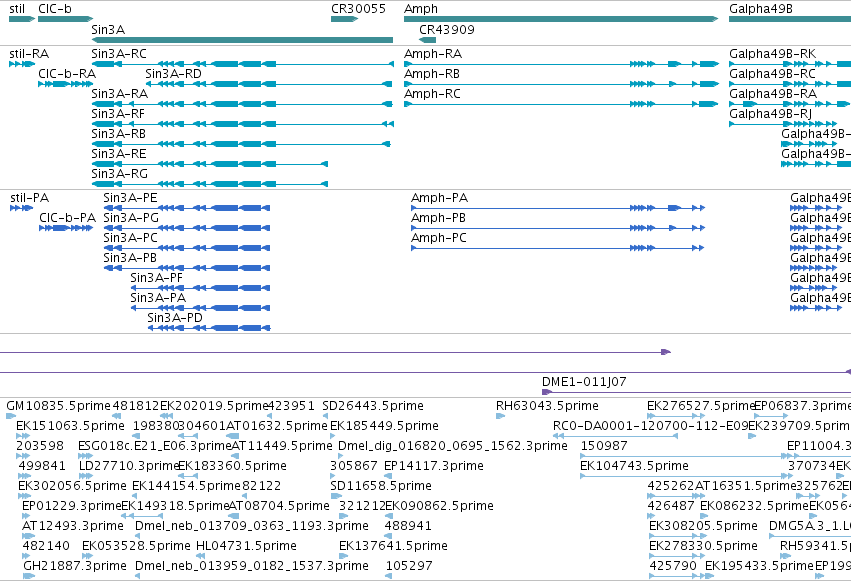Screen dimensions: 851x581
Task: Select the Sin3A-PF protein label
Action: click(x=156, y=278)
